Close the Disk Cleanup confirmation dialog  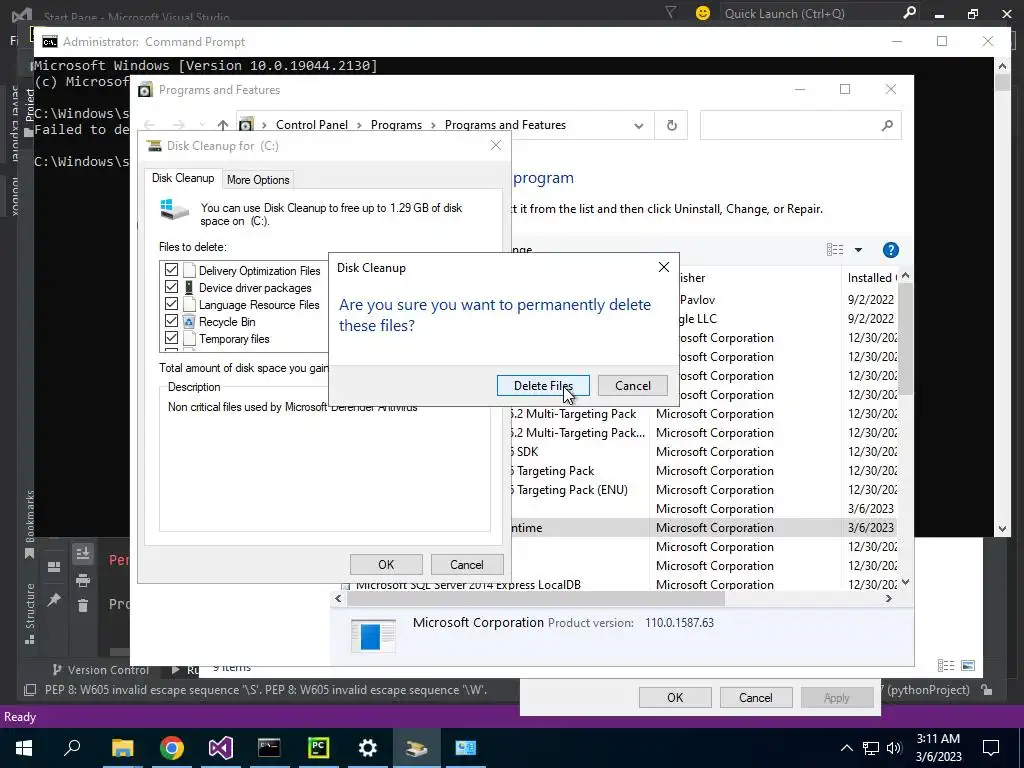(664, 267)
